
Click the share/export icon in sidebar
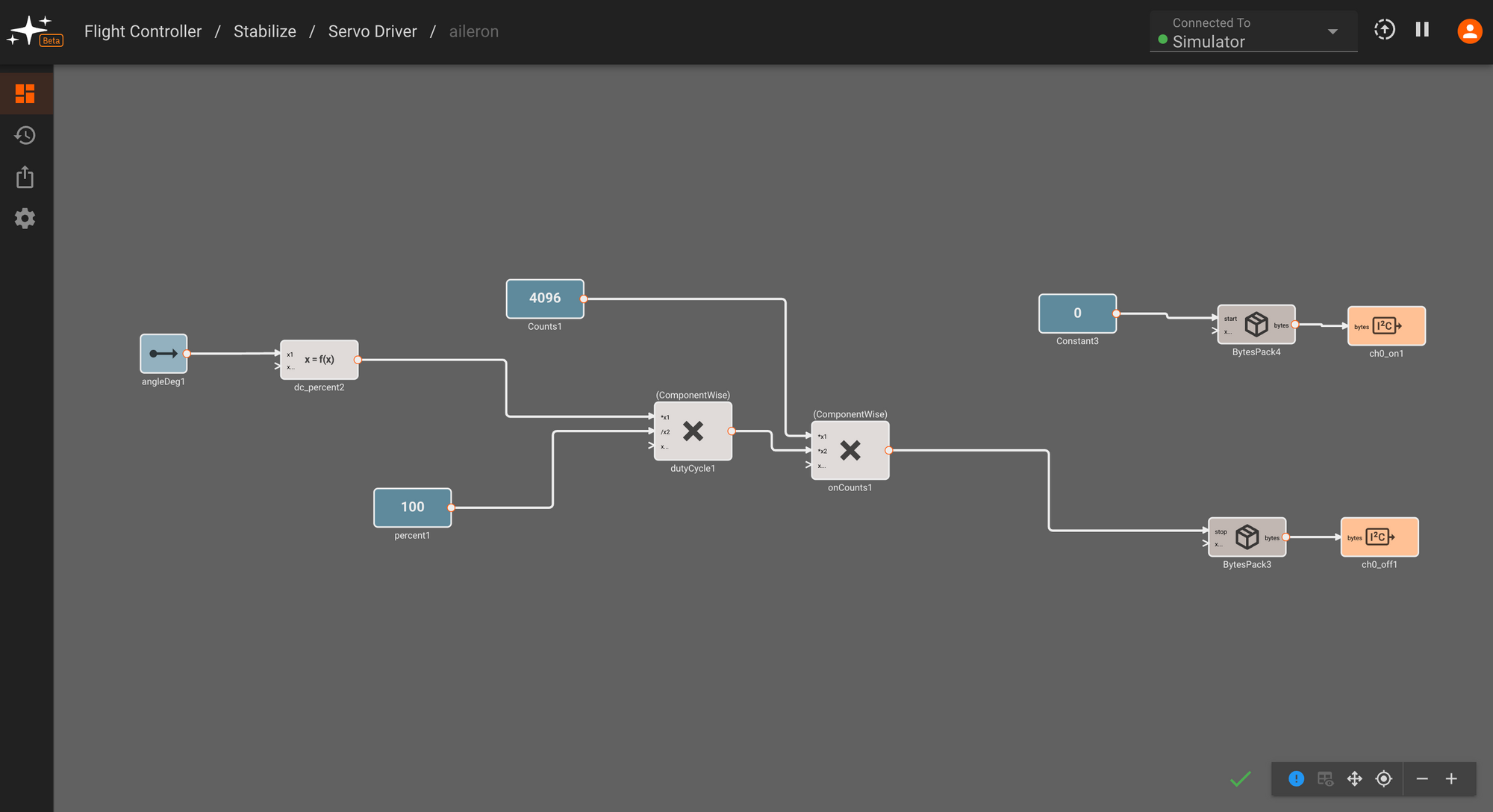pos(25,178)
